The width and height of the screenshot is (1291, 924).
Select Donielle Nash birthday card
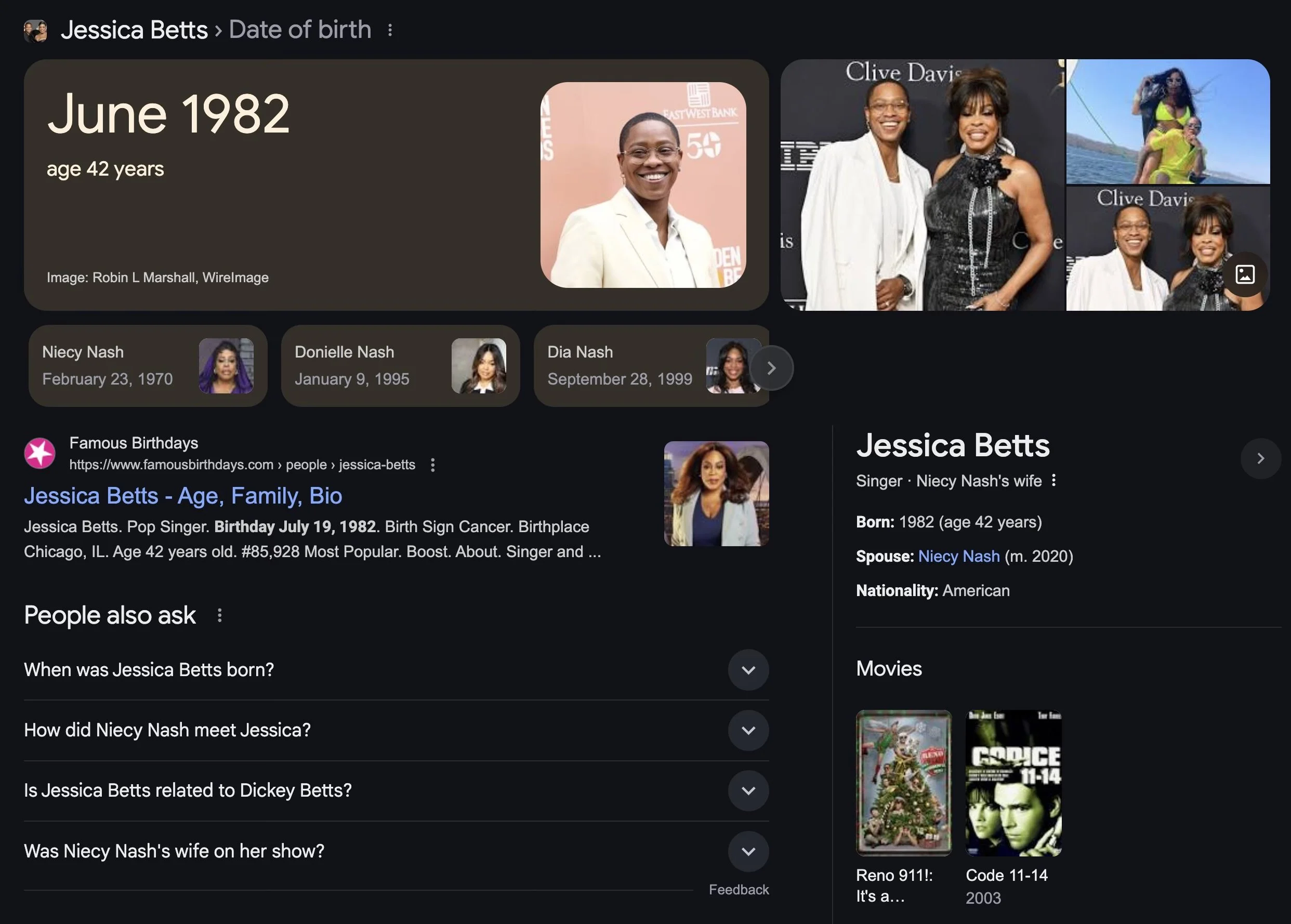point(400,366)
